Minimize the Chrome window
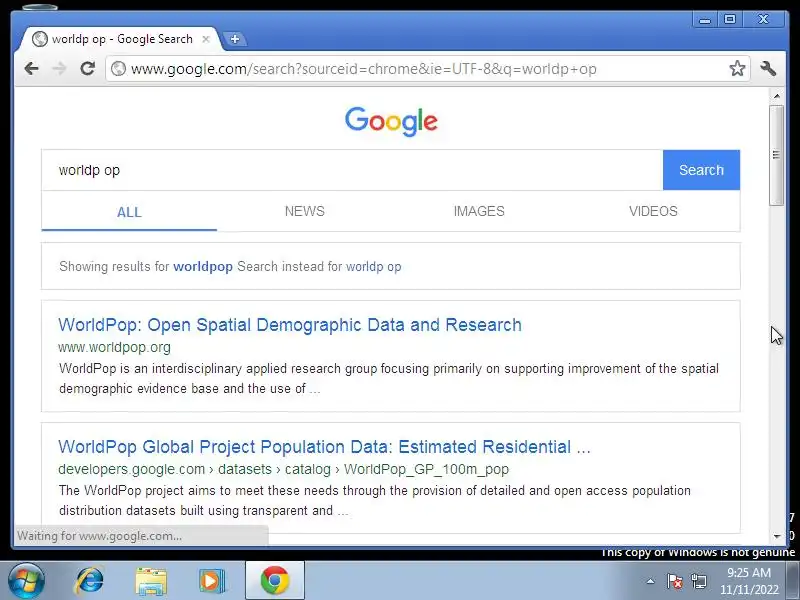800x600 pixels. coord(705,20)
